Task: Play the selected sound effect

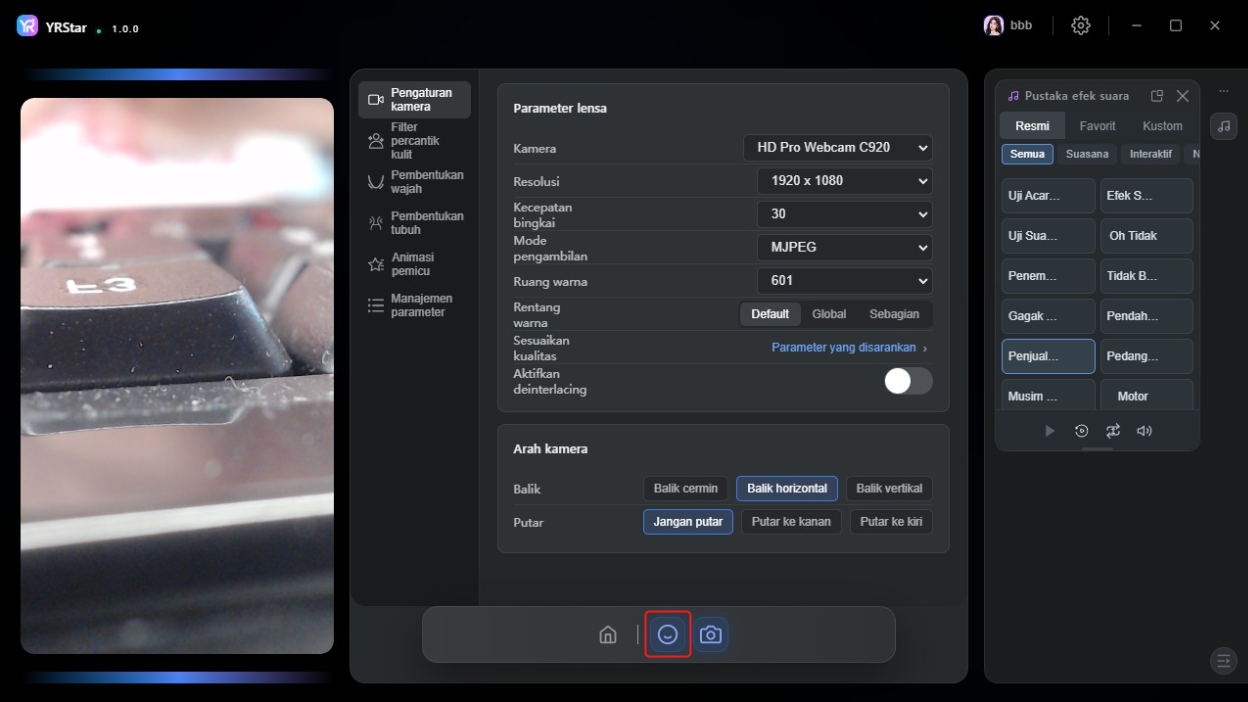Action: point(1049,431)
